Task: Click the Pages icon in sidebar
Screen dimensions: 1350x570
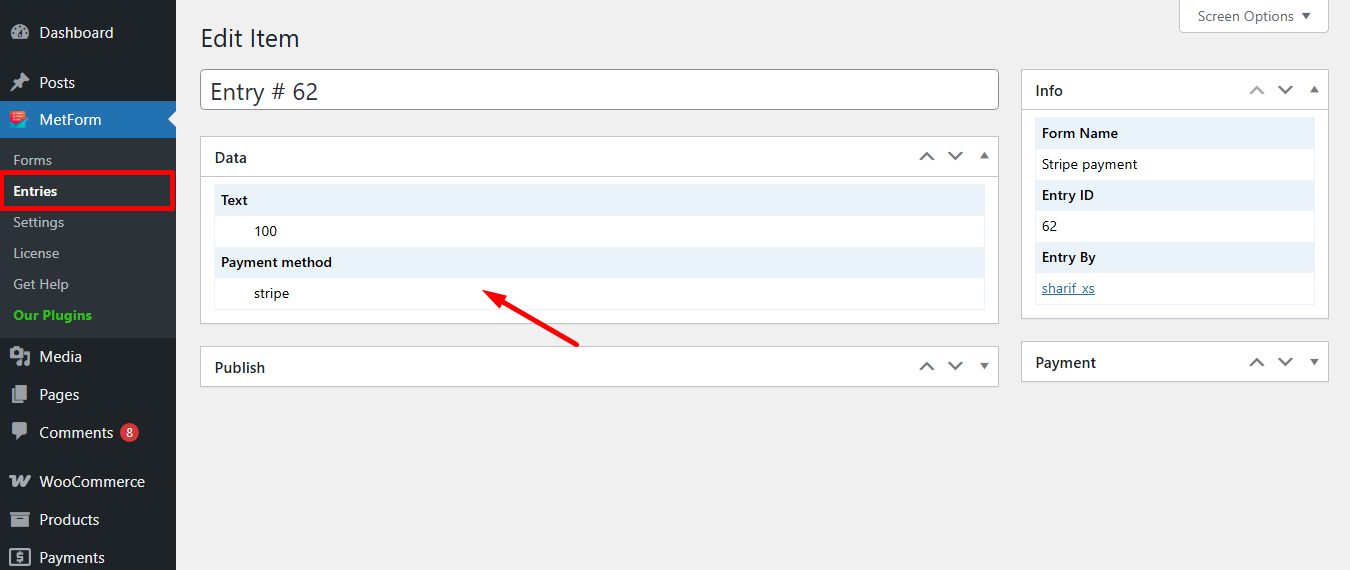Action: click(19, 395)
